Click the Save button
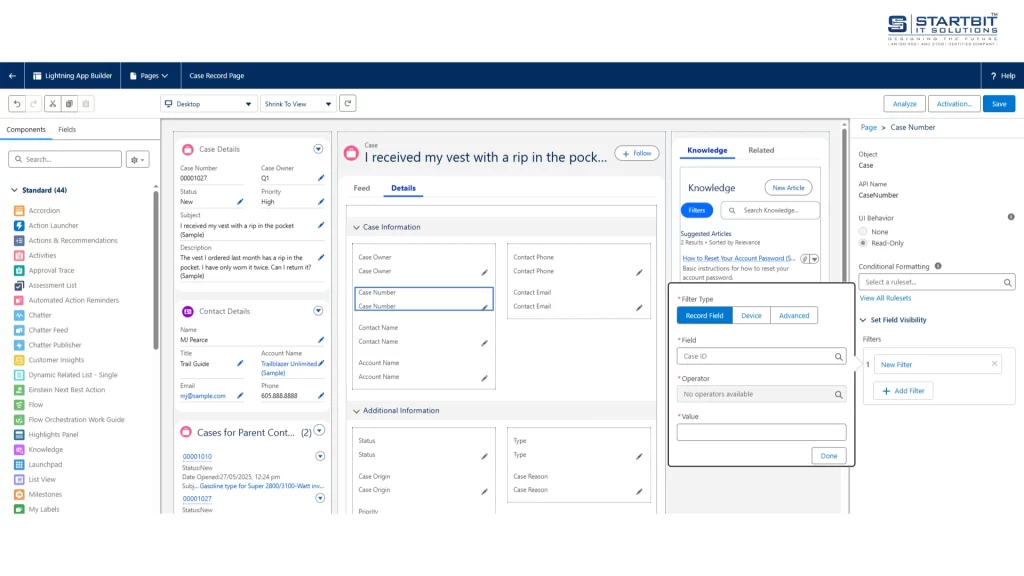Image resolution: width=1024 pixels, height=576 pixels. [999, 104]
